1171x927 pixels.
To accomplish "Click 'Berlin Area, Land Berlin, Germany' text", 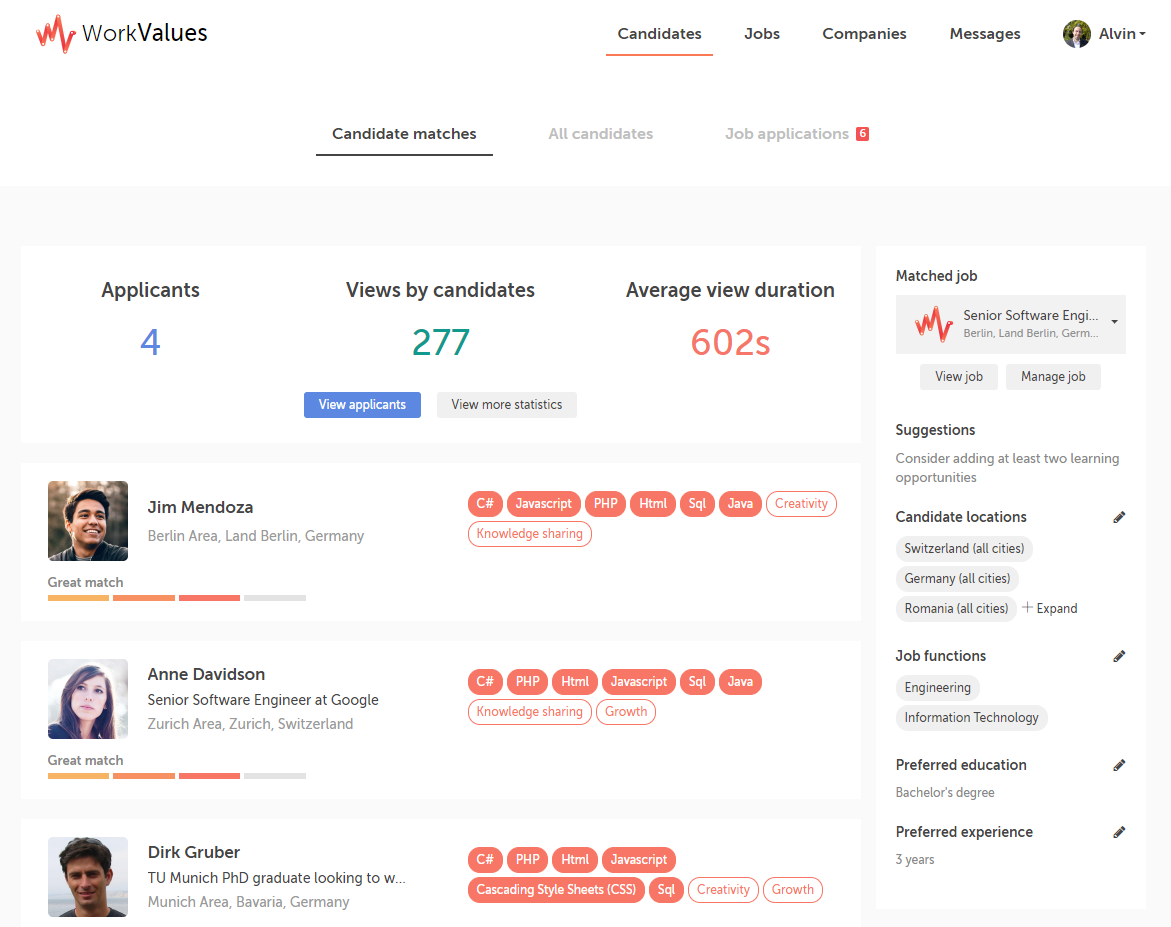I will click(x=255, y=536).
